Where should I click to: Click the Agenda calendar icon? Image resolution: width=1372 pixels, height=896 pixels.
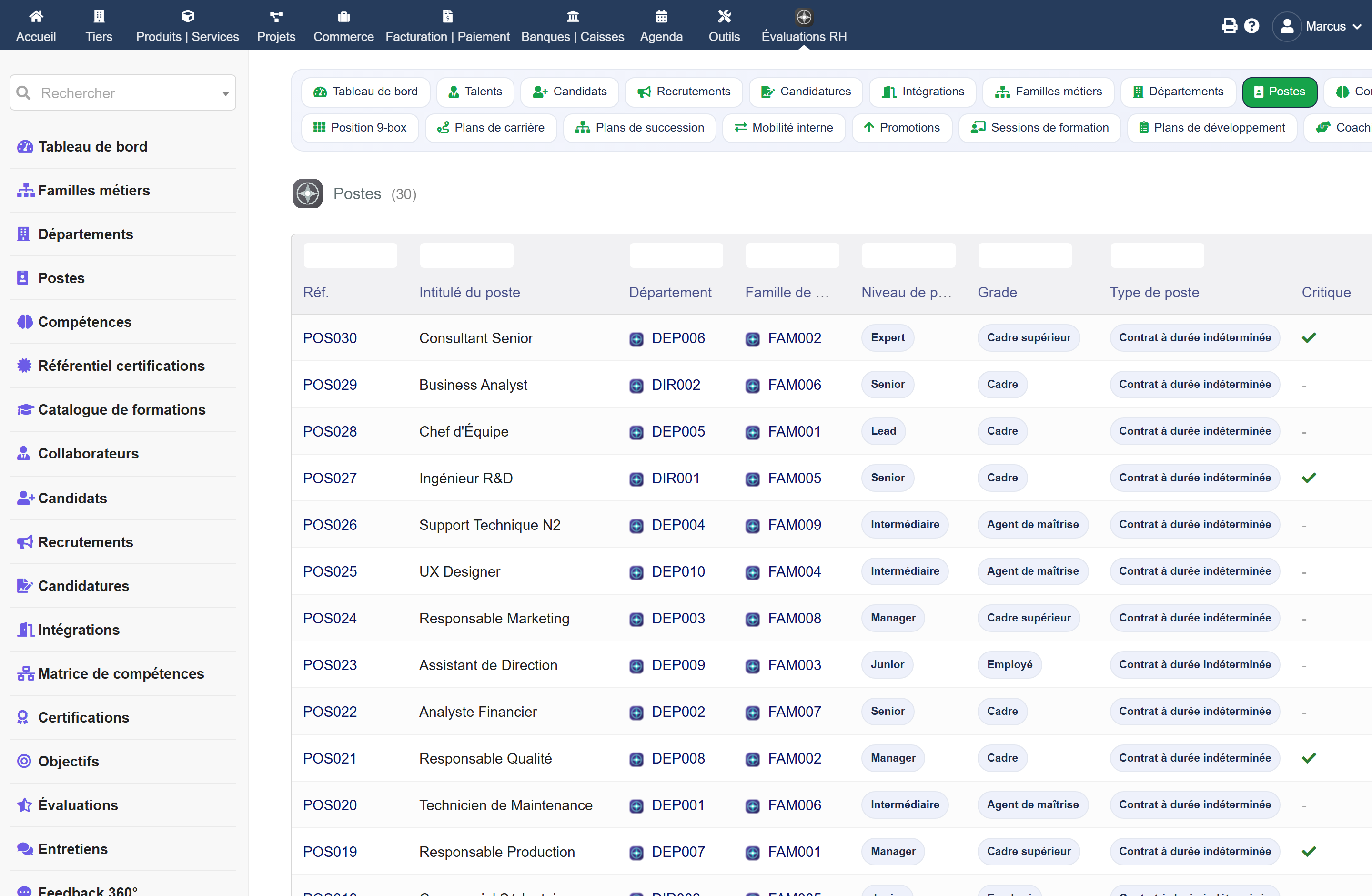pyautogui.click(x=661, y=16)
